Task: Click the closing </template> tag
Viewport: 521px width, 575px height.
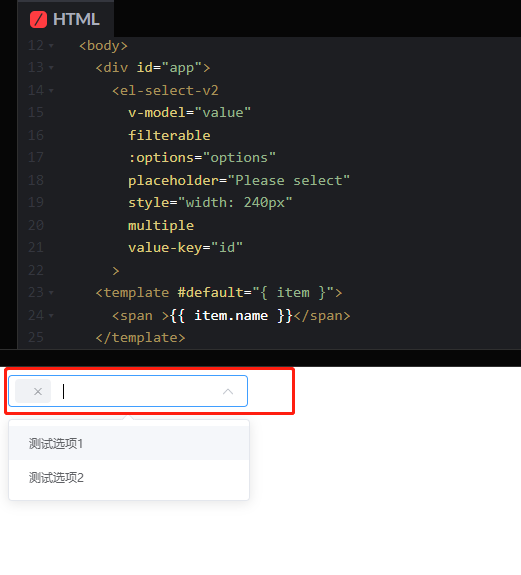Action: 140,337
